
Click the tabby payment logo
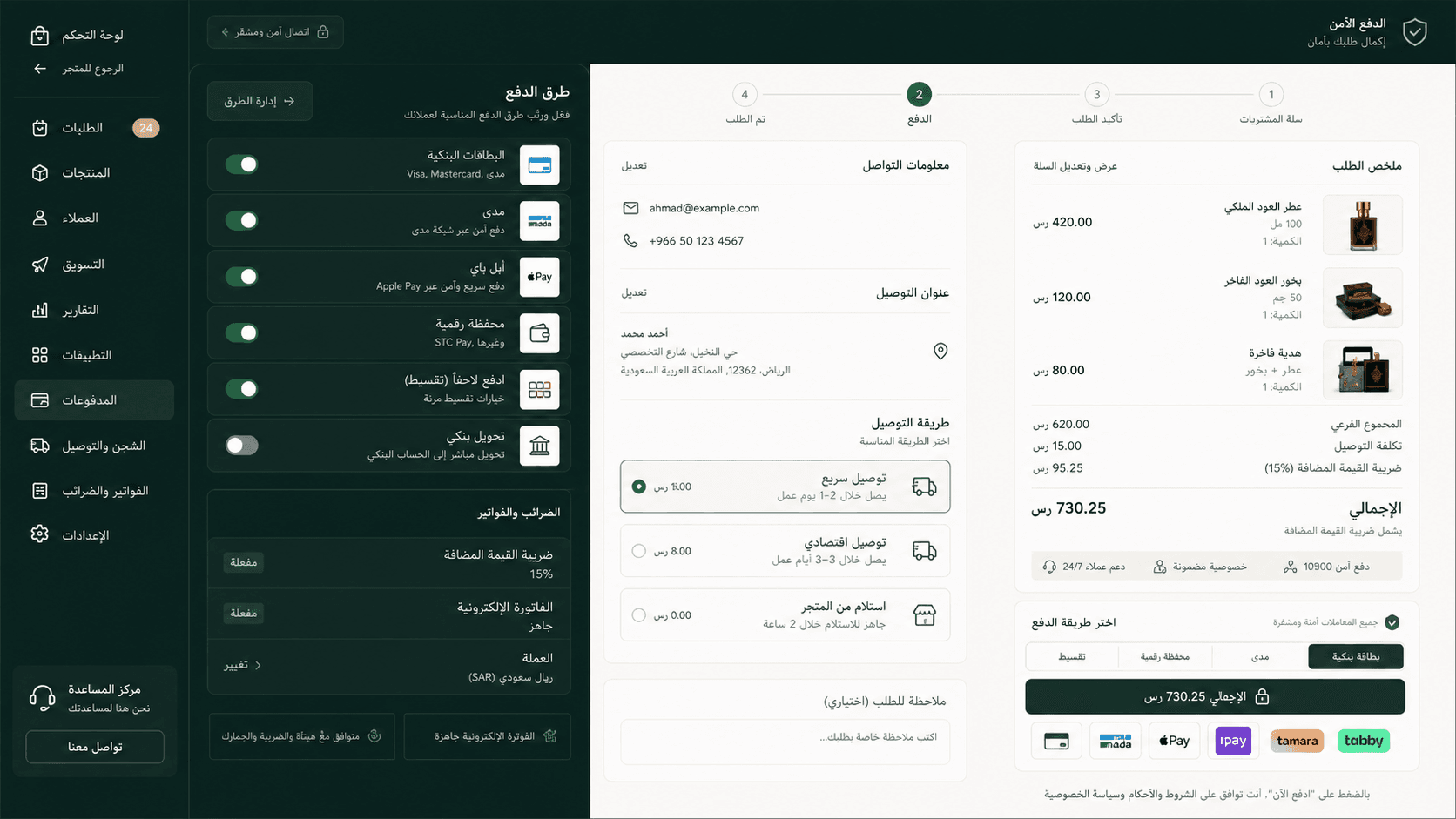pyautogui.click(x=1363, y=741)
